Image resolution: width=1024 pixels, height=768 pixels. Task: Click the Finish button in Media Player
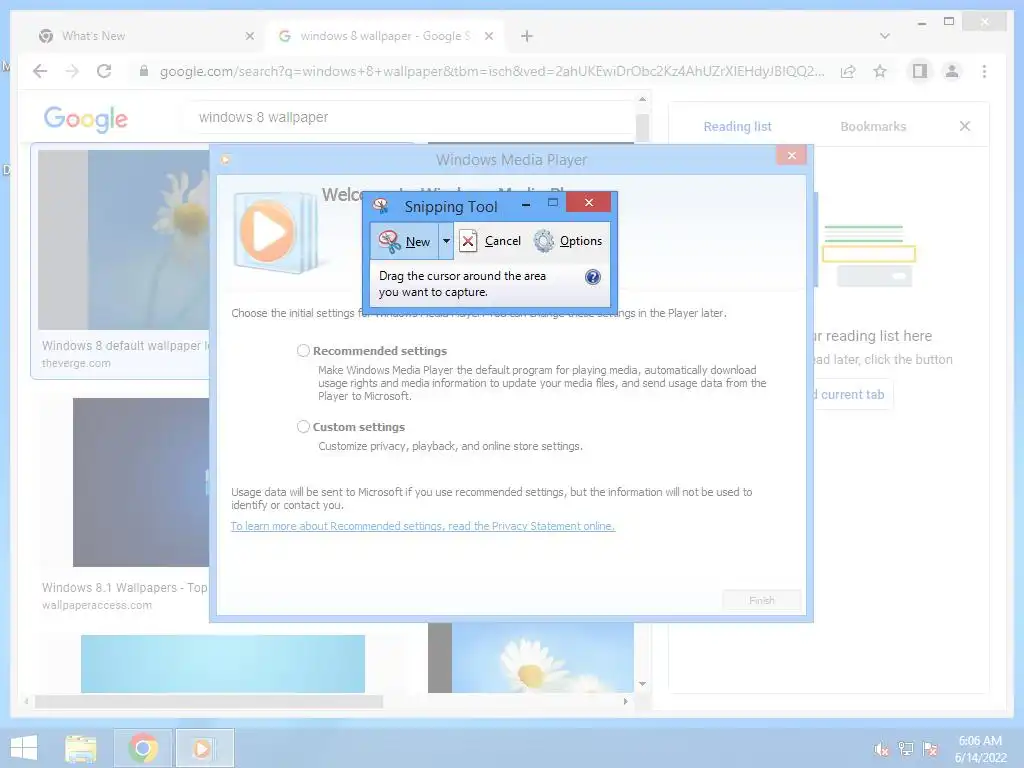tap(761, 600)
